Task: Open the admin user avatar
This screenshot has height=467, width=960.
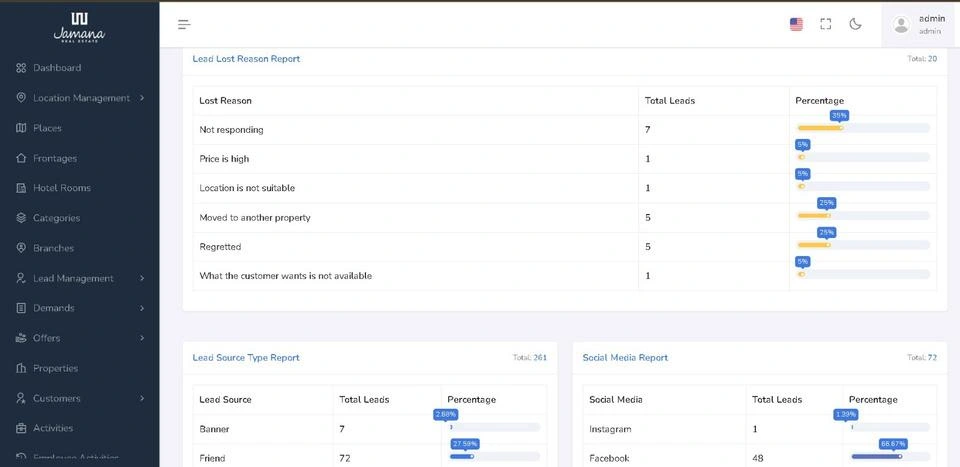Action: click(x=901, y=24)
